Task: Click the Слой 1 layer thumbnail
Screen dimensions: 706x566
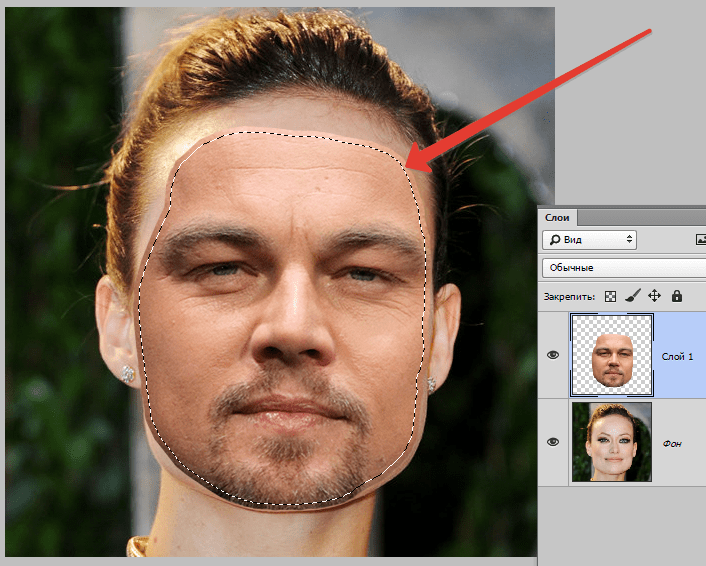Action: [x=611, y=355]
